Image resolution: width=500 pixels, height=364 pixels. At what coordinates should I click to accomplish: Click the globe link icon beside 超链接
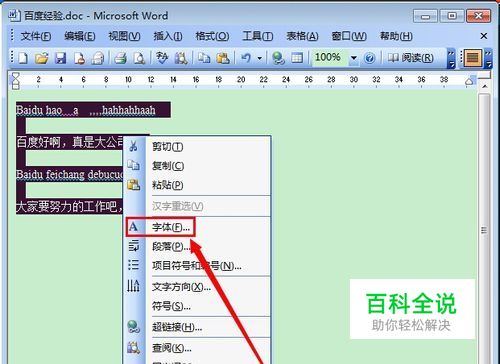pos(134,327)
